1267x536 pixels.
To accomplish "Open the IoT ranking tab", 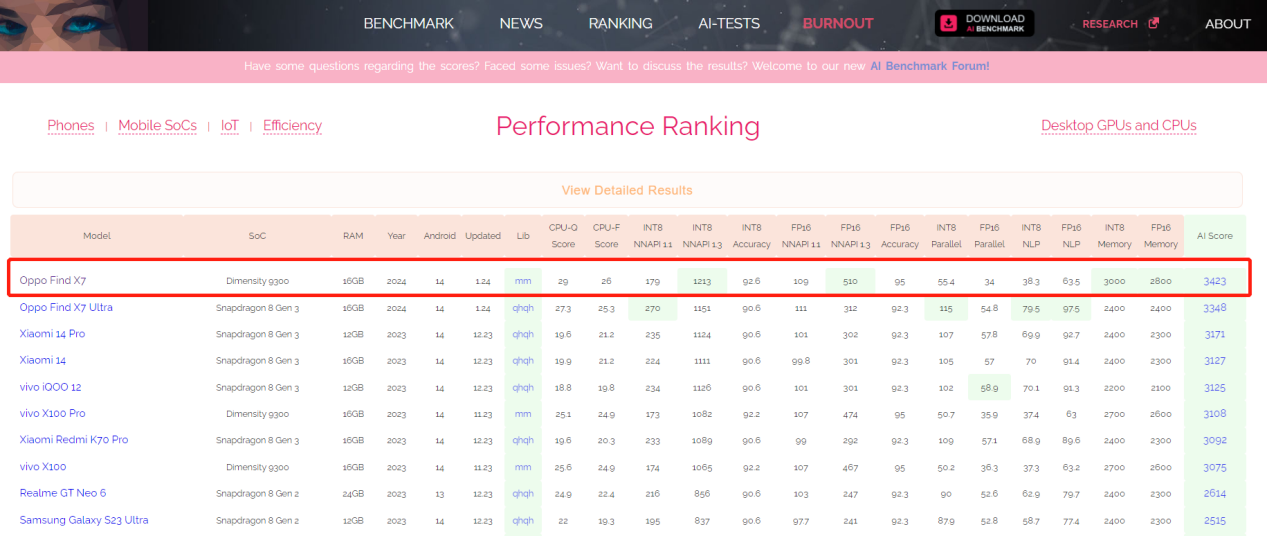I will tap(230, 126).
